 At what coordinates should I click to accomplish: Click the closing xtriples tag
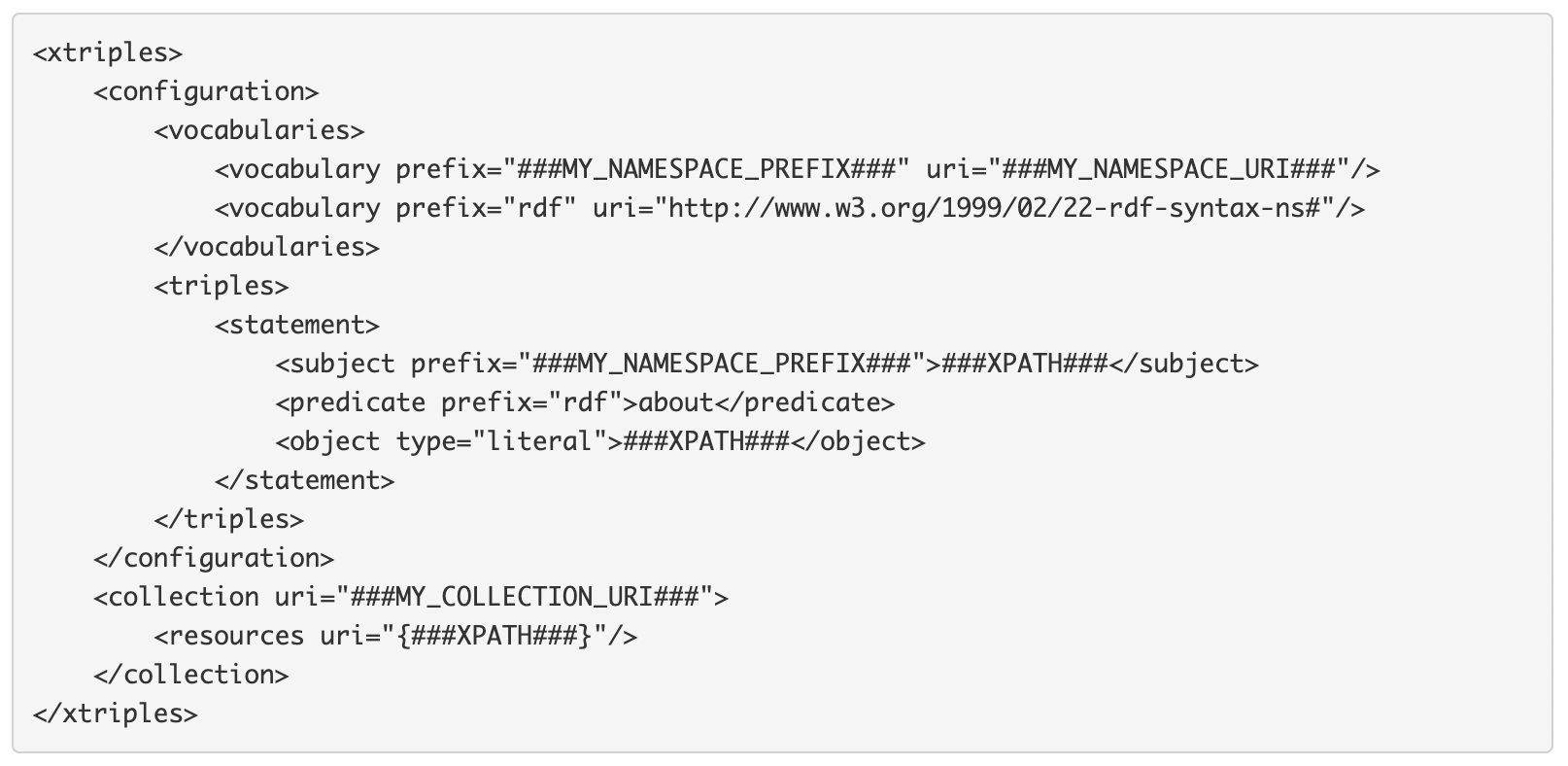click(116, 714)
